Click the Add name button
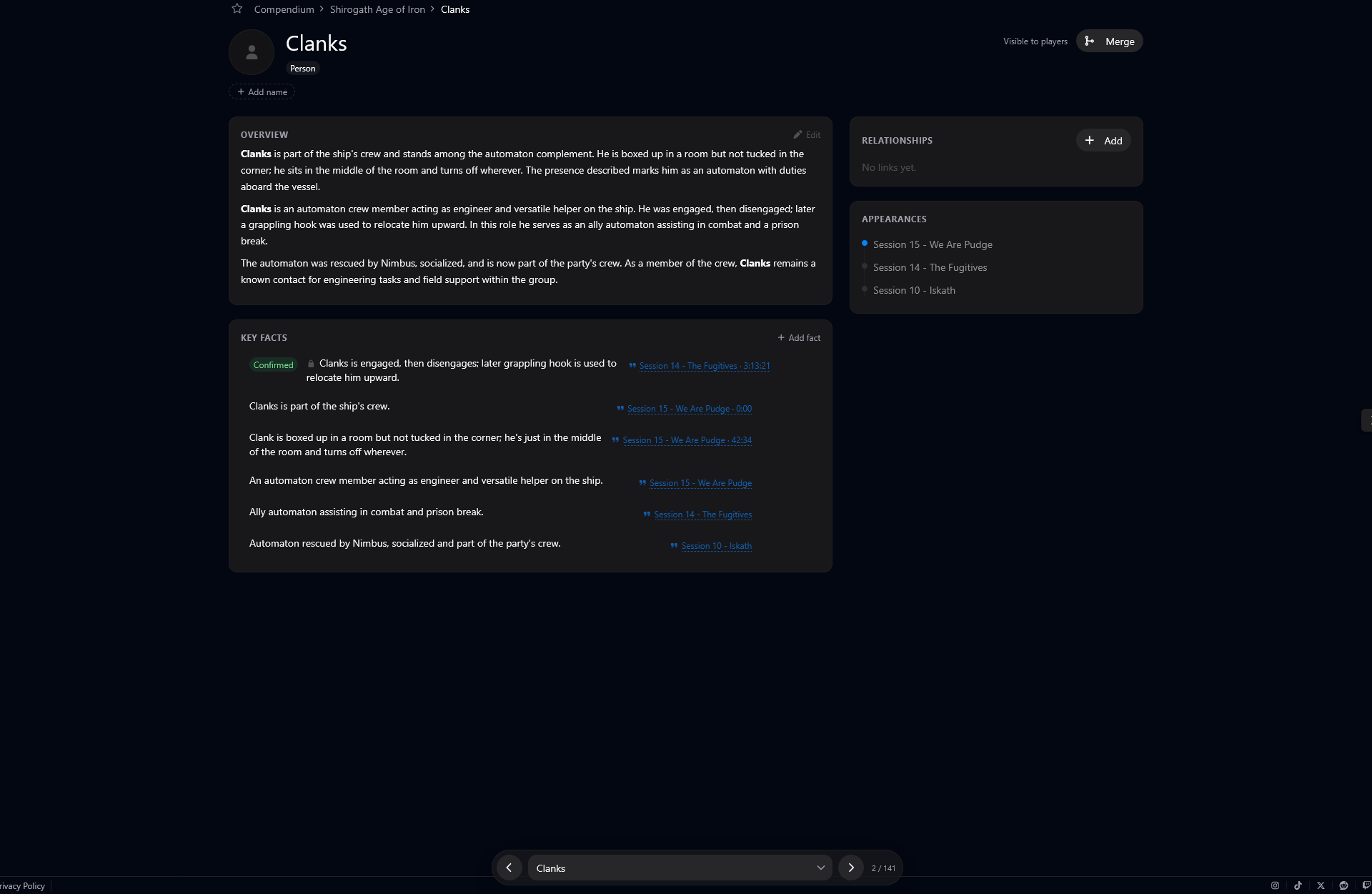Viewport: 1372px width, 894px height. (x=262, y=91)
